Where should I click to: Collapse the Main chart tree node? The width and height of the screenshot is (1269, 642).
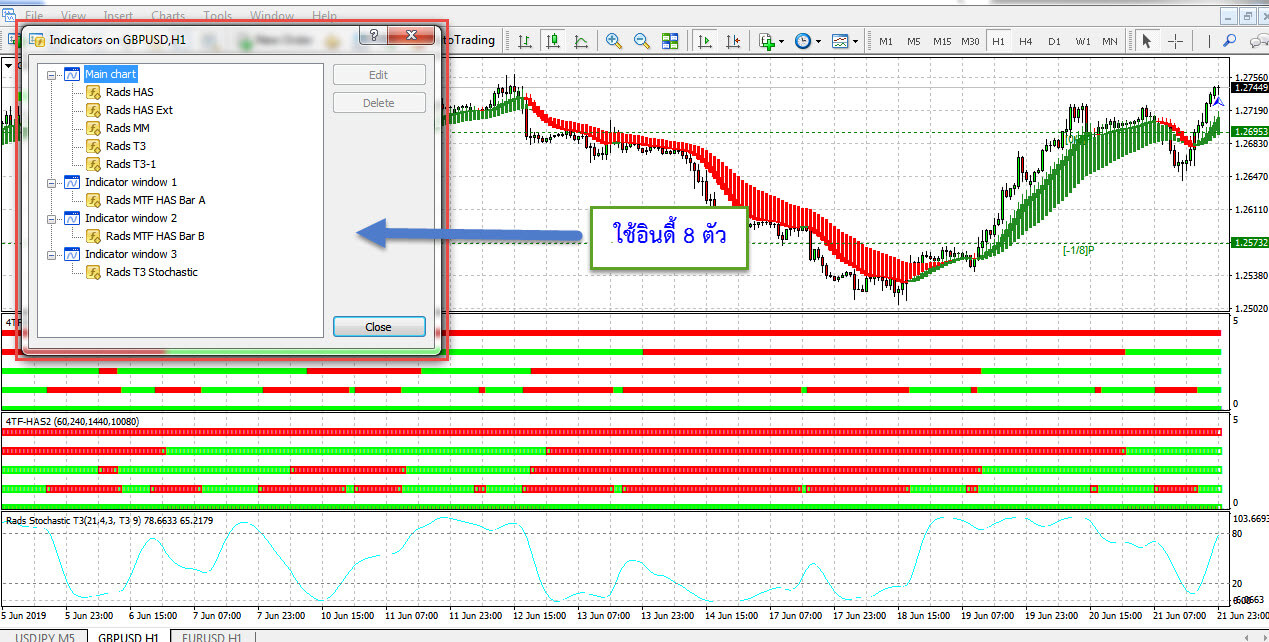click(52, 74)
